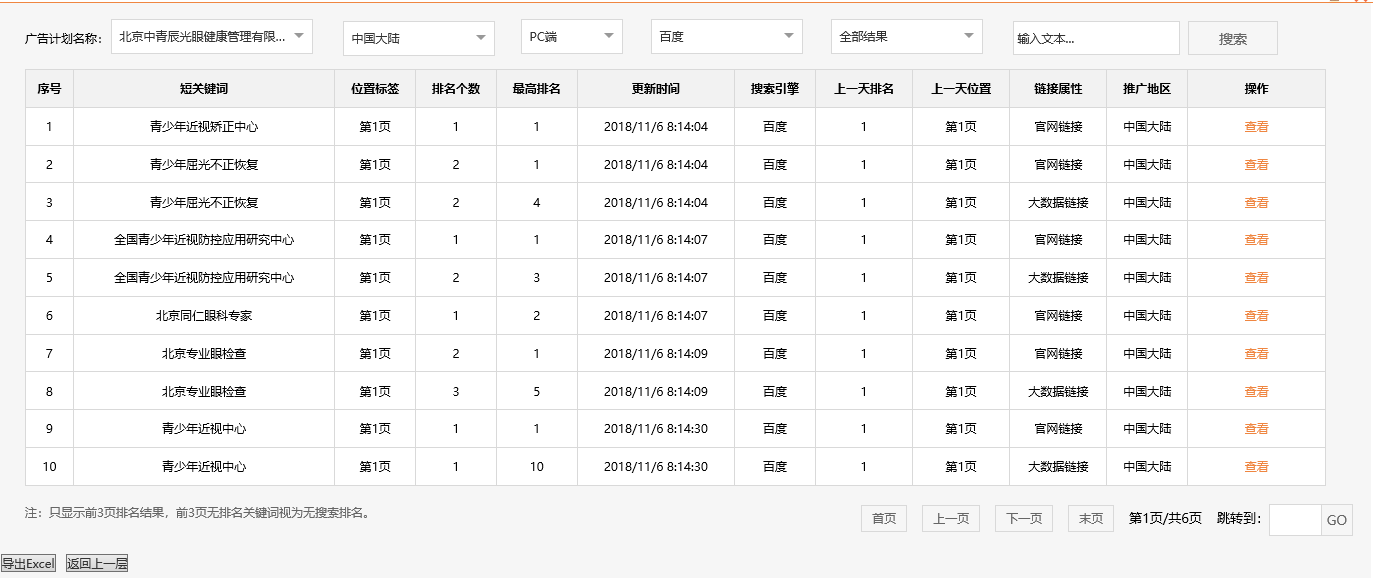Click the 跳转到 page number field
The height and width of the screenshot is (578, 1373).
tap(1294, 519)
